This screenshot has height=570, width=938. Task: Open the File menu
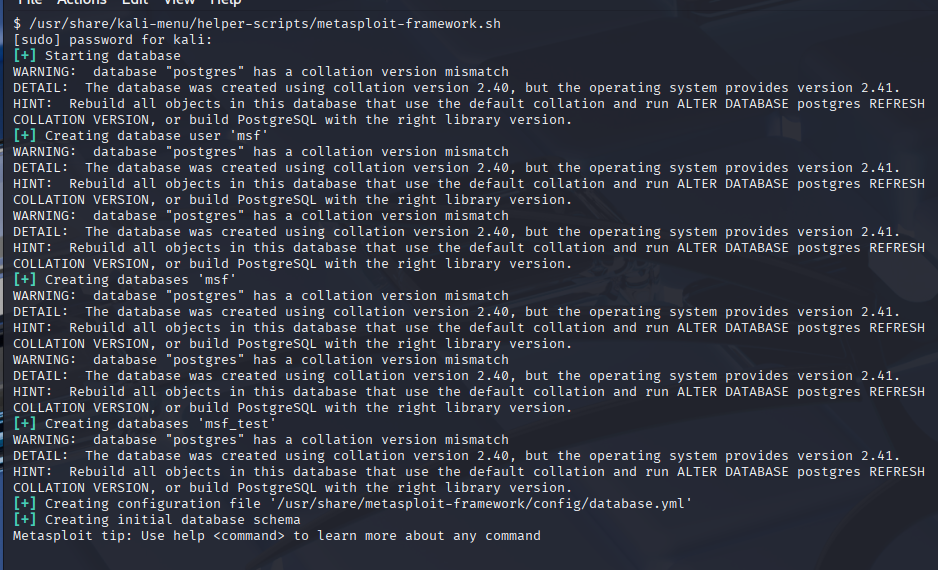[x=30, y=3]
